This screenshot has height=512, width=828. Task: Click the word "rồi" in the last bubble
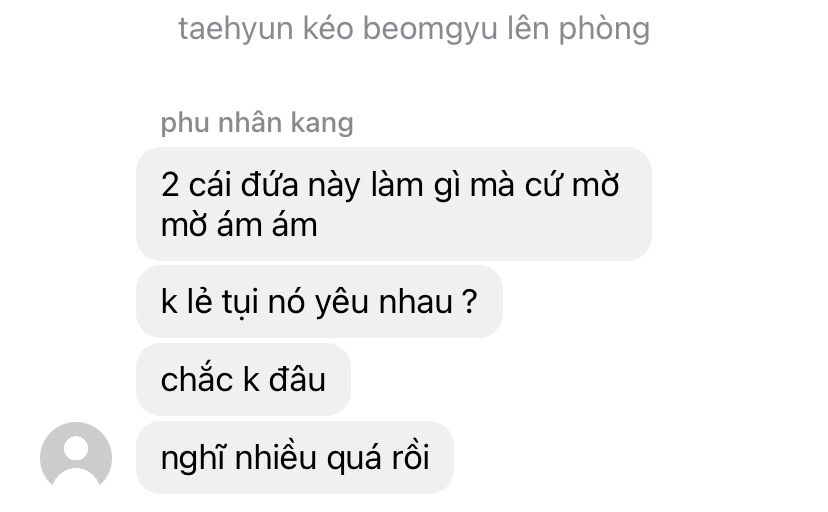point(410,457)
